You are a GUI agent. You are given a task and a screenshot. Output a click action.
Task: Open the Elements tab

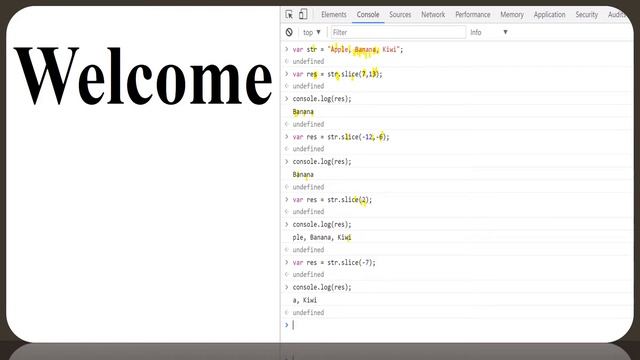coord(333,15)
